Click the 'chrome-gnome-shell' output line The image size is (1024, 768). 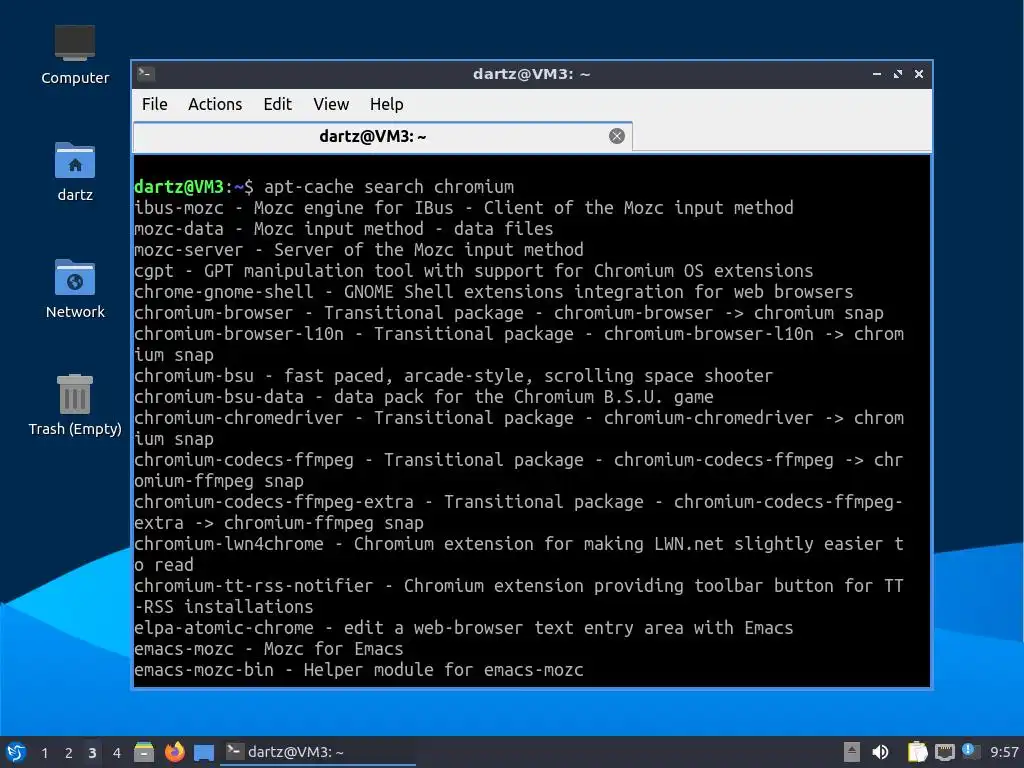(x=494, y=292)
